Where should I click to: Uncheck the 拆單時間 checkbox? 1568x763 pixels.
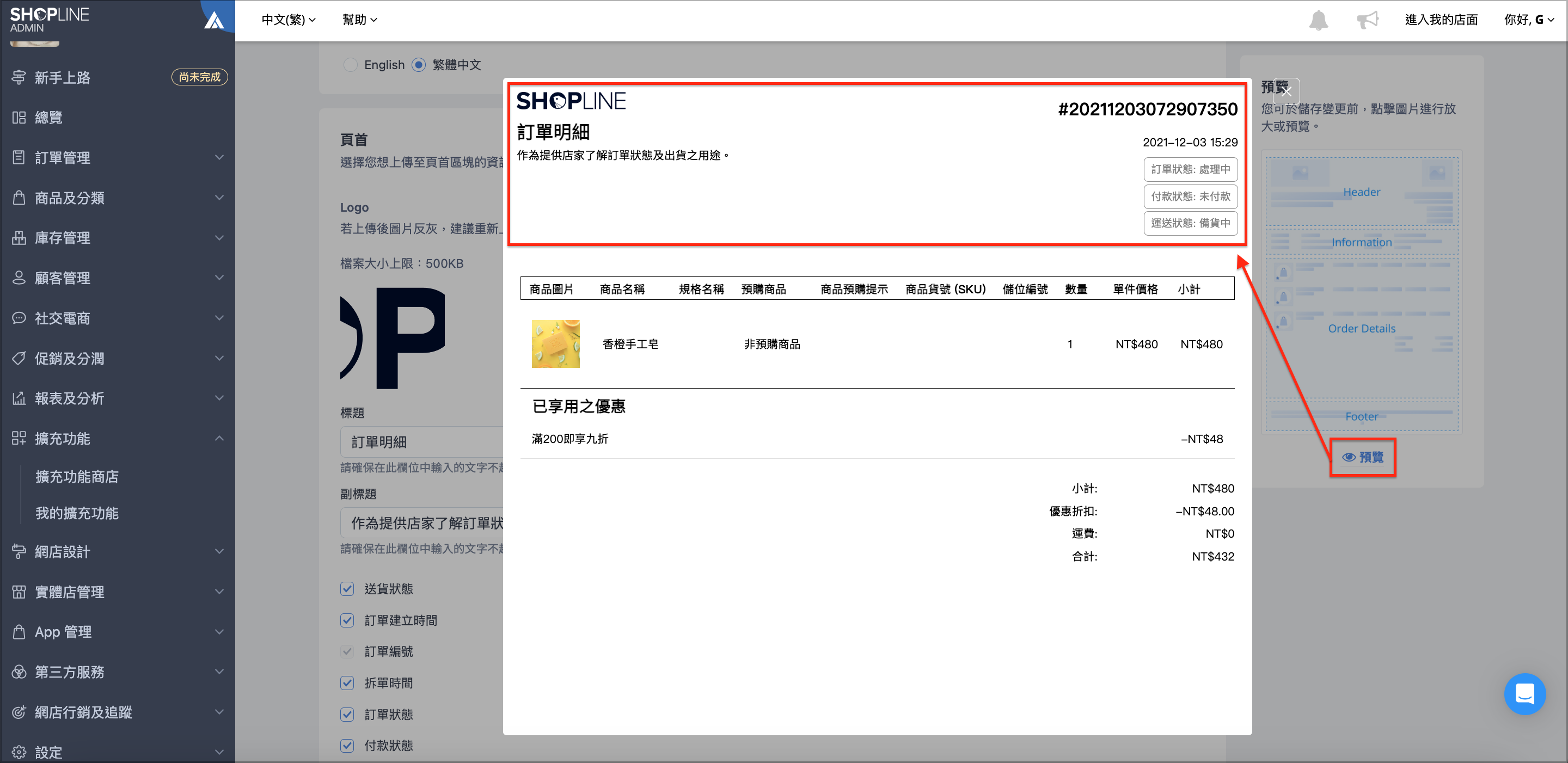pyautogui.click(x=347, y=682)
